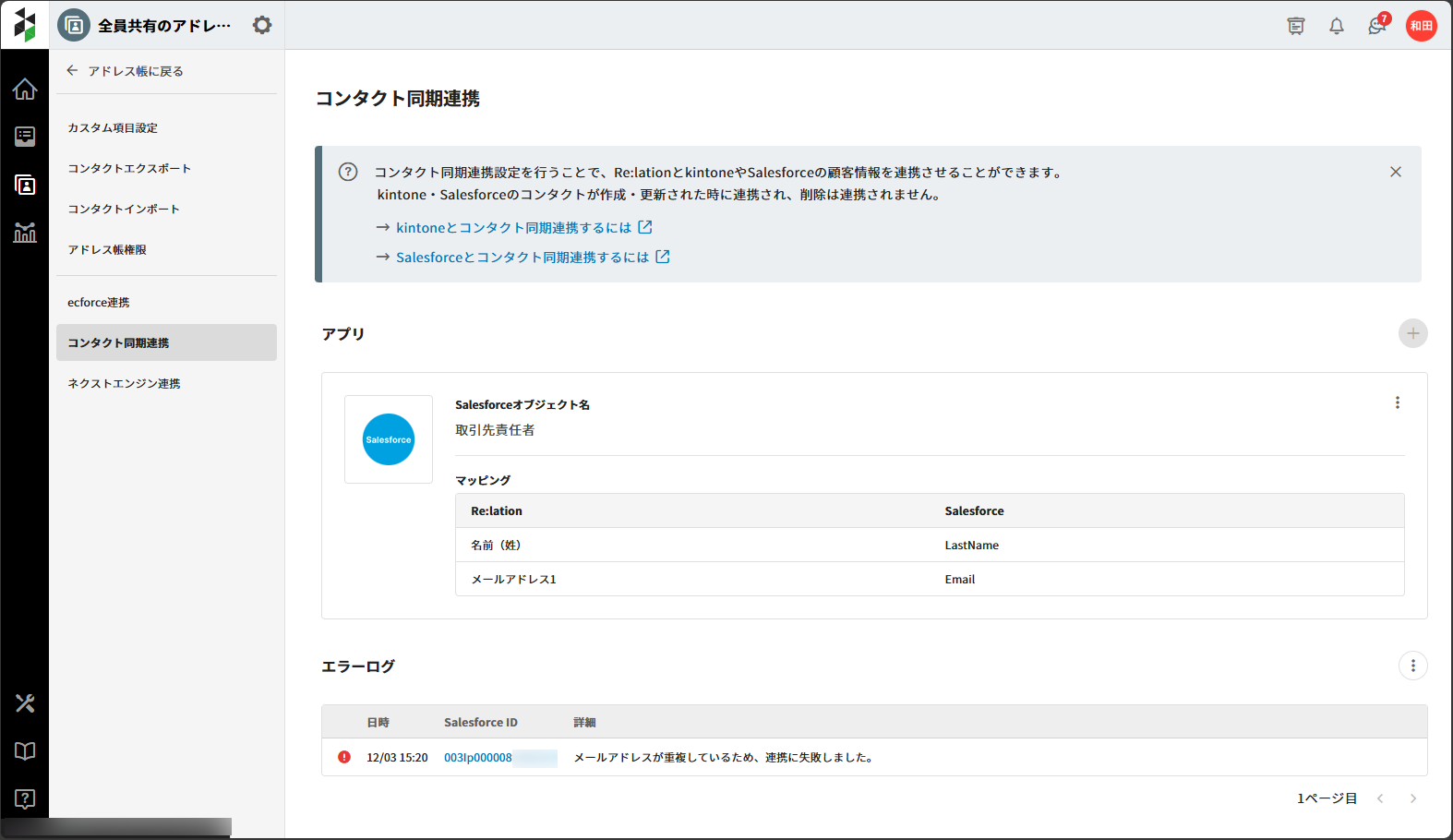The height and width of the screenshot is (840, 1453).
Task: Click the plus button to add app
Action: (x=1412, y=333)
